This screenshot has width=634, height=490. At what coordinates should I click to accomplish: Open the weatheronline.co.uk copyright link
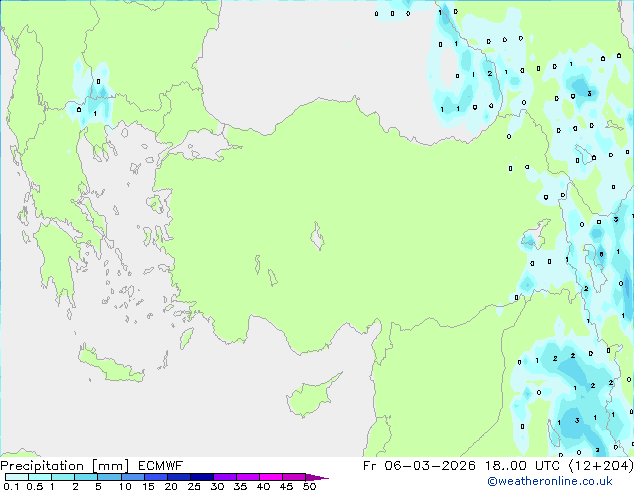(550, 481)
